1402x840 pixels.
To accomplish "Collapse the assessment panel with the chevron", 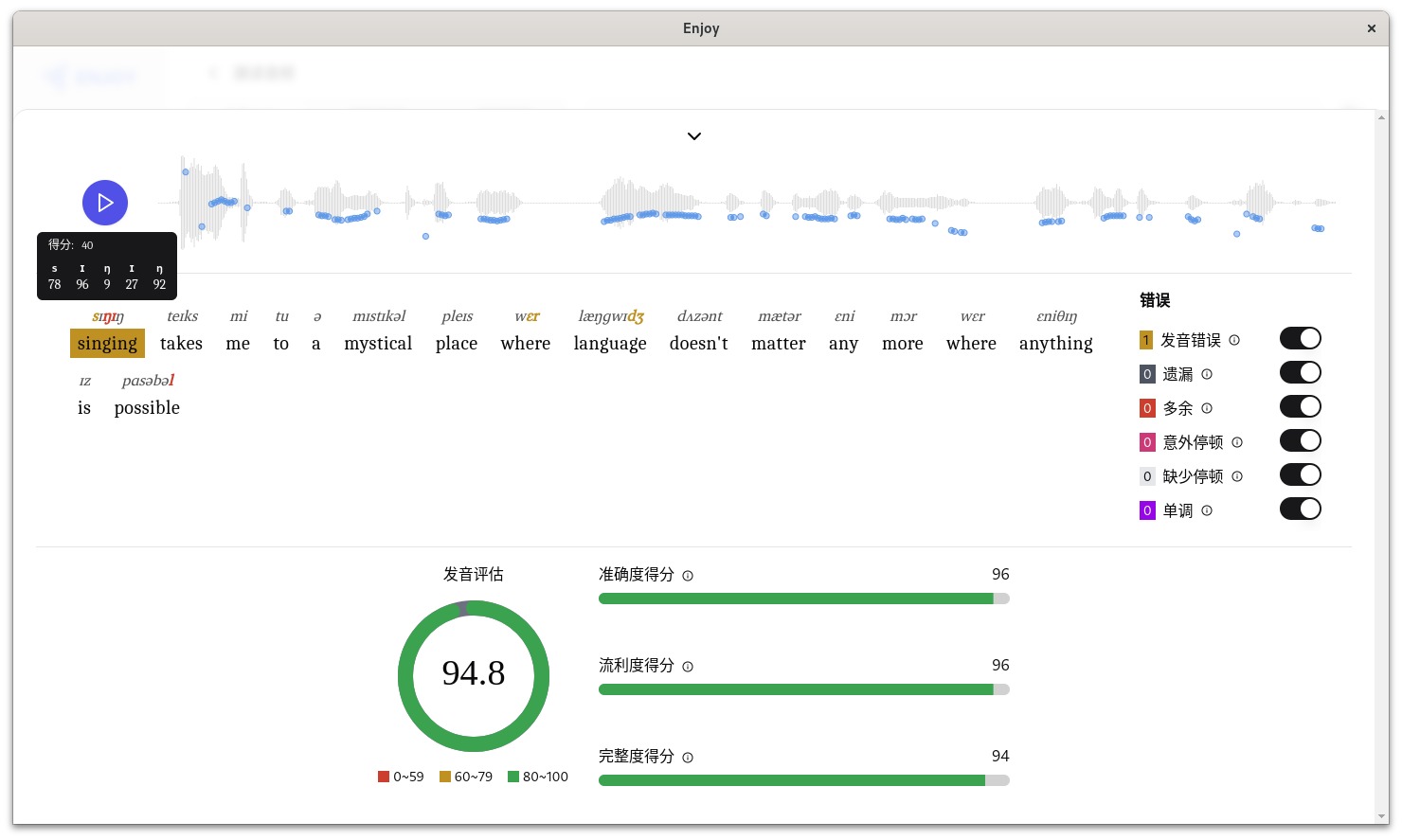I will coord(694,136).
